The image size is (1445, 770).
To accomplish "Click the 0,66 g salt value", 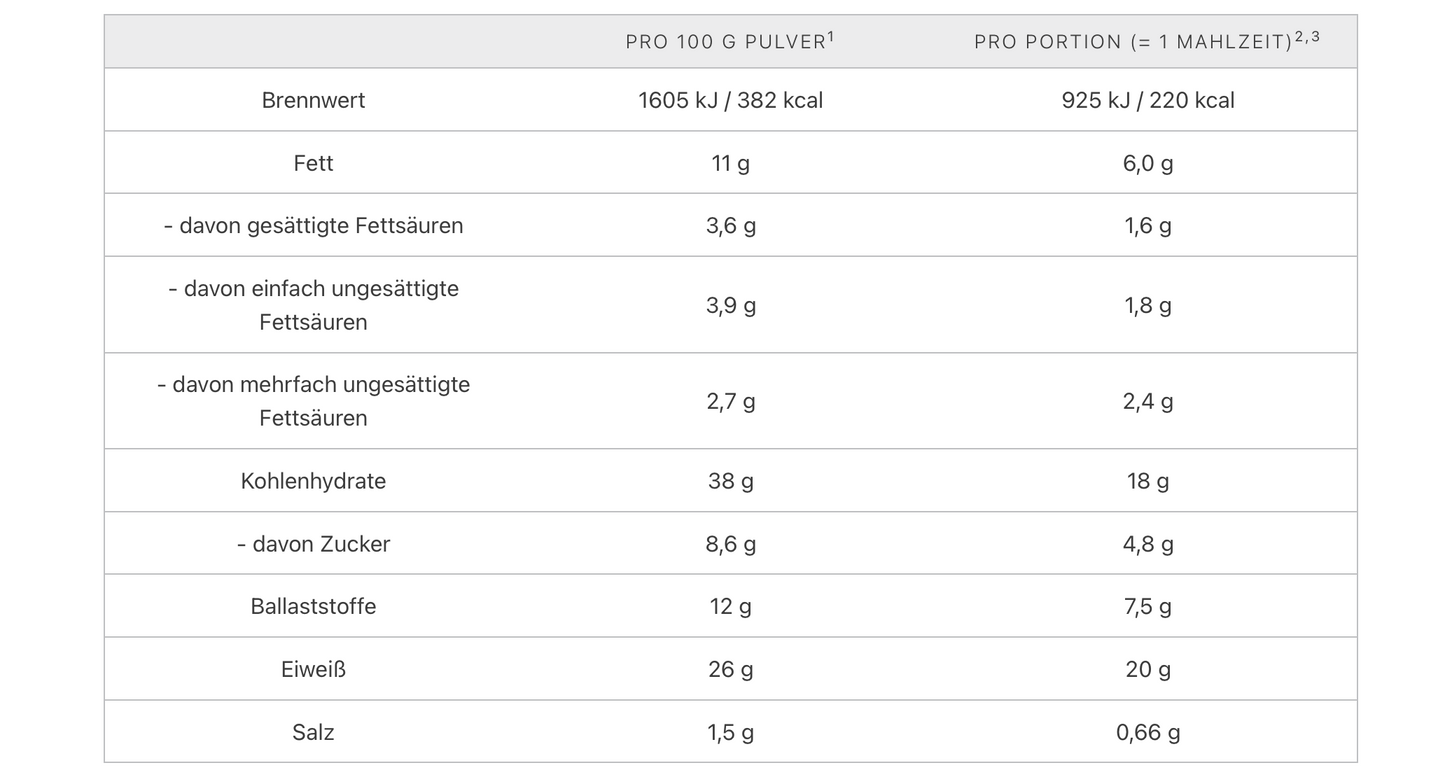I will tap(1148, 732).
